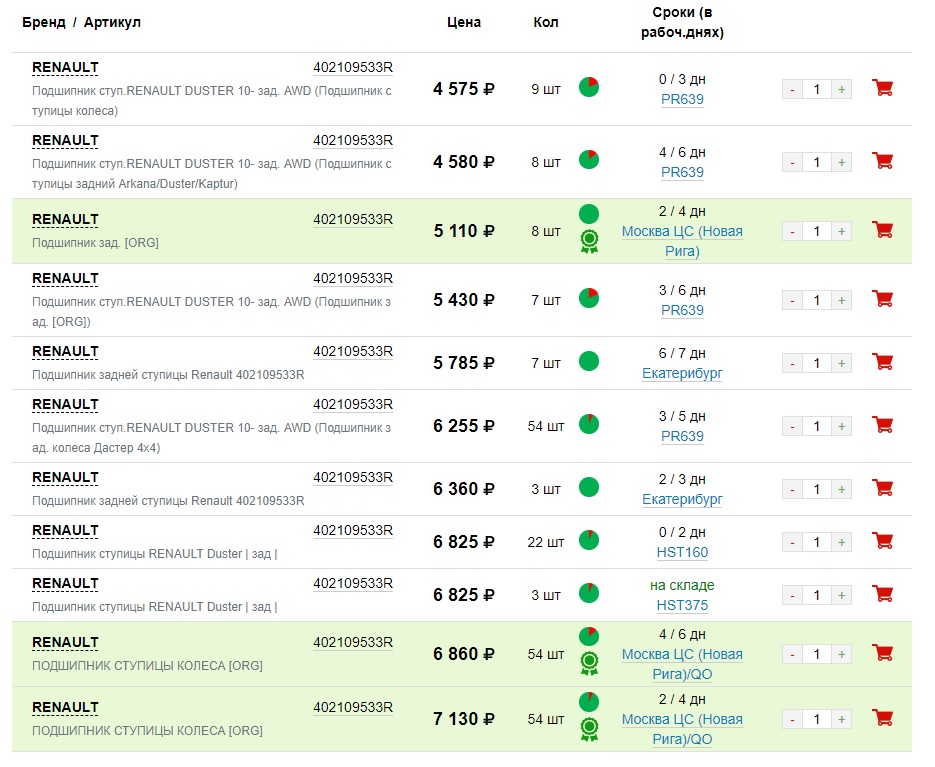Click the Сроки (в рабоч.днях) column header
Viewport: 935px width, 767px height.
pos(682,23)
